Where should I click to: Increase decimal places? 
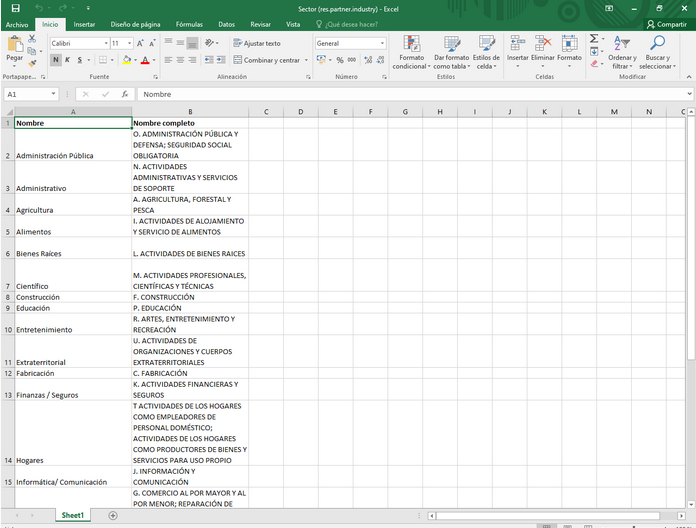(368, 60)
